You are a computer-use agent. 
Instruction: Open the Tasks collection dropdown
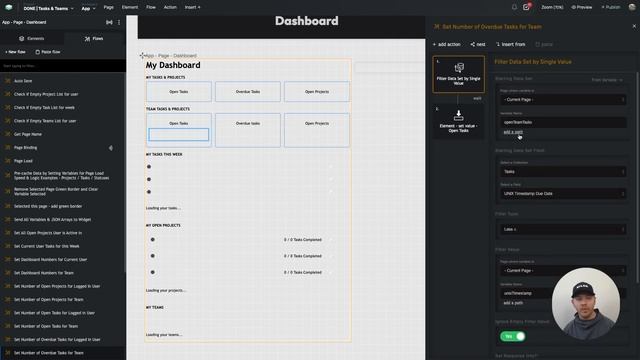[x=563, y=172]
